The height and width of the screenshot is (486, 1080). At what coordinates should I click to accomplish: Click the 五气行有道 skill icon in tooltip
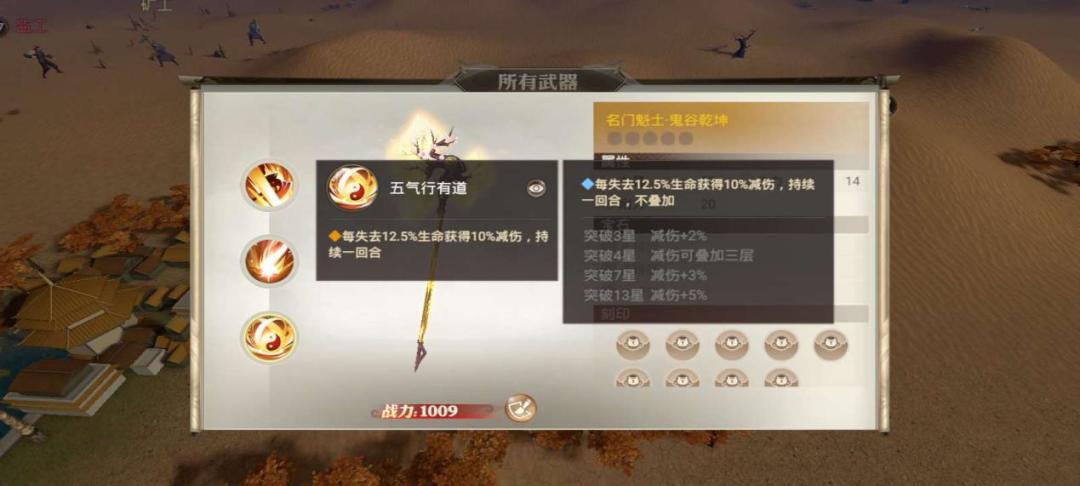(x=352, y=187)
